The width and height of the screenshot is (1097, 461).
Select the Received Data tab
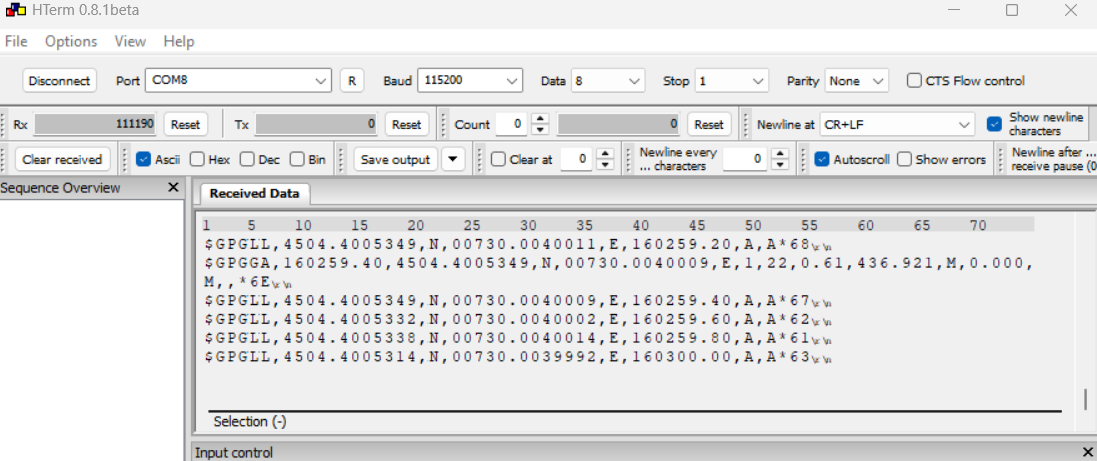coord(254,194)
